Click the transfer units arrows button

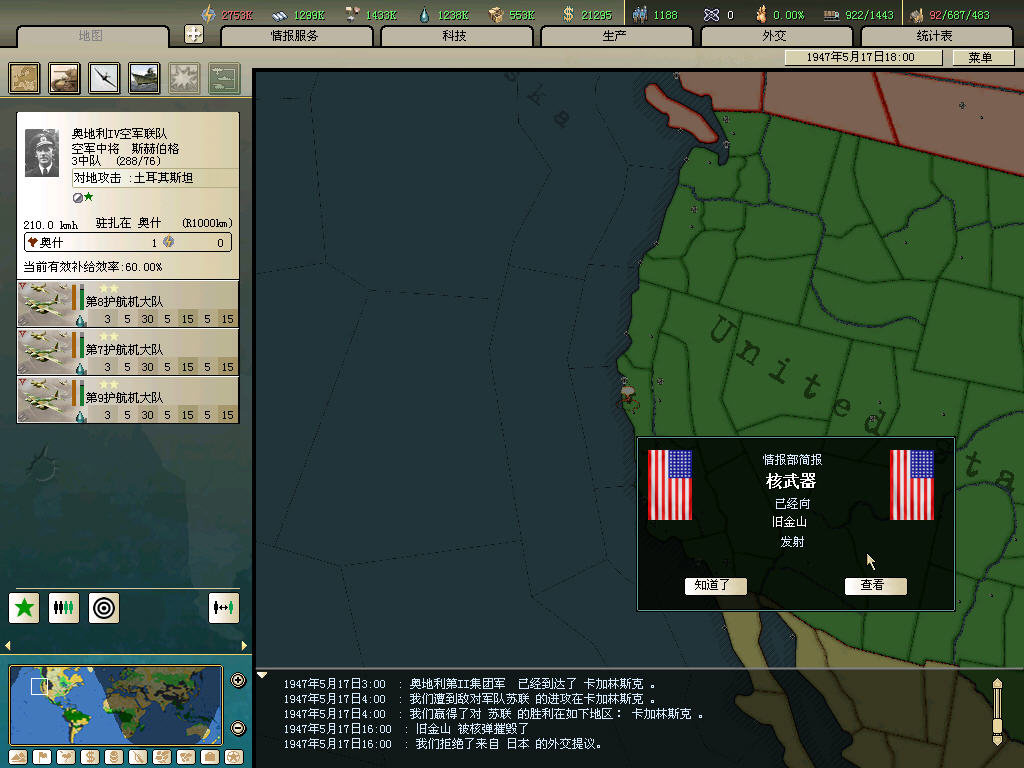224,608
